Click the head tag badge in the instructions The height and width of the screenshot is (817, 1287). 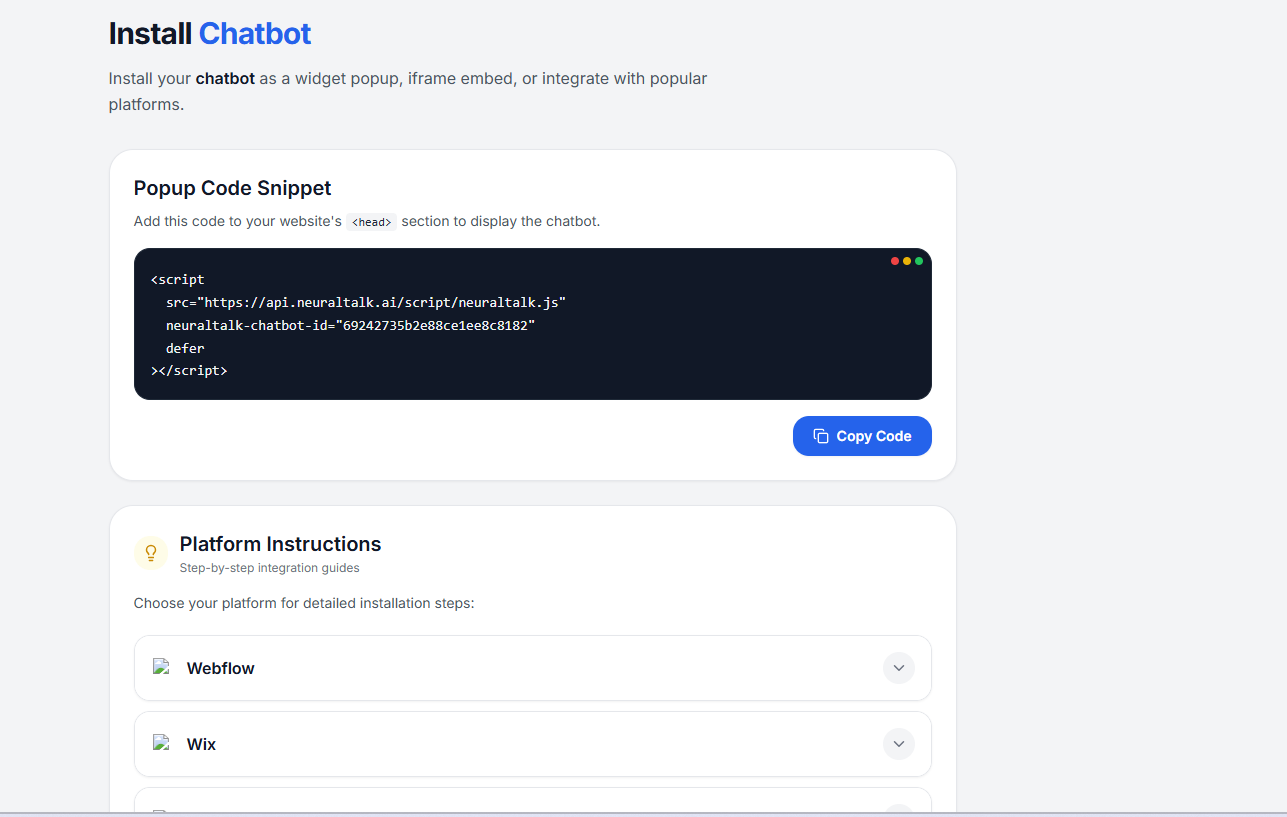(x=371, y=221)
